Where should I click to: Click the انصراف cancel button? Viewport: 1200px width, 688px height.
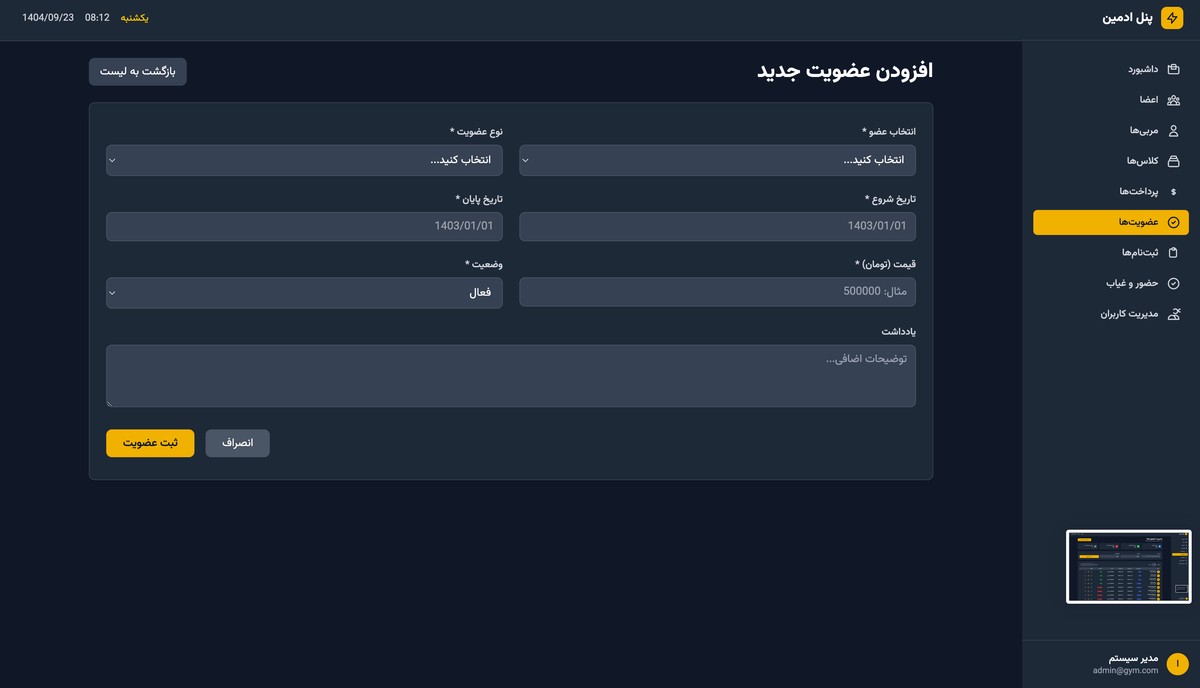click(237, 443)
